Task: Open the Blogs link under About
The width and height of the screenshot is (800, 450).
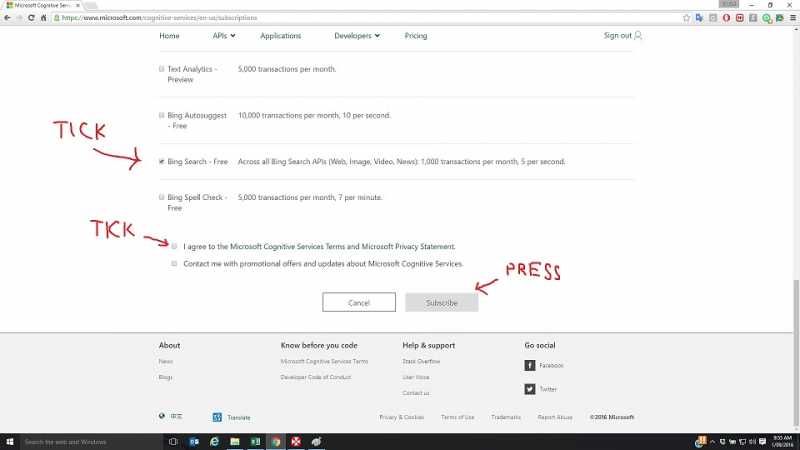Action: coord(165,377)
